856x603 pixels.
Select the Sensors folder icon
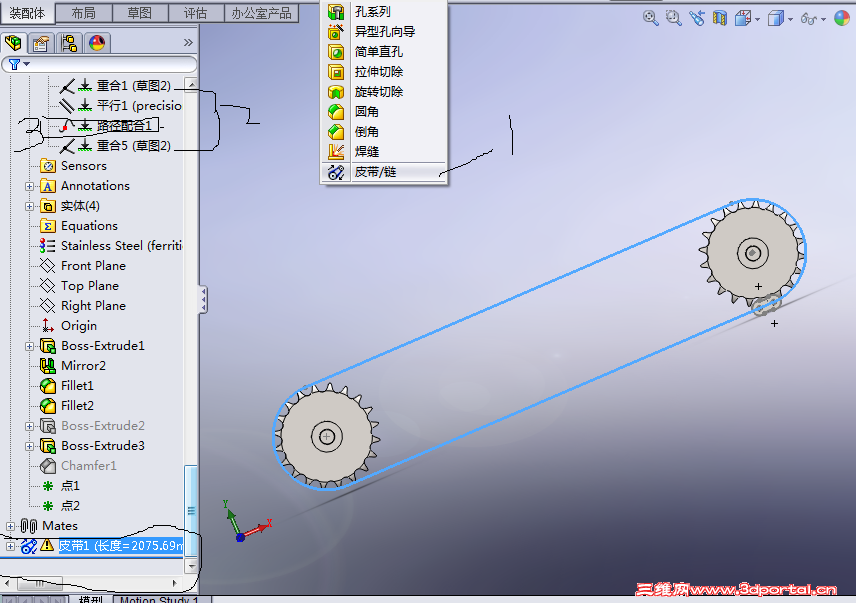pyautogui.click(x=47, y=166)
